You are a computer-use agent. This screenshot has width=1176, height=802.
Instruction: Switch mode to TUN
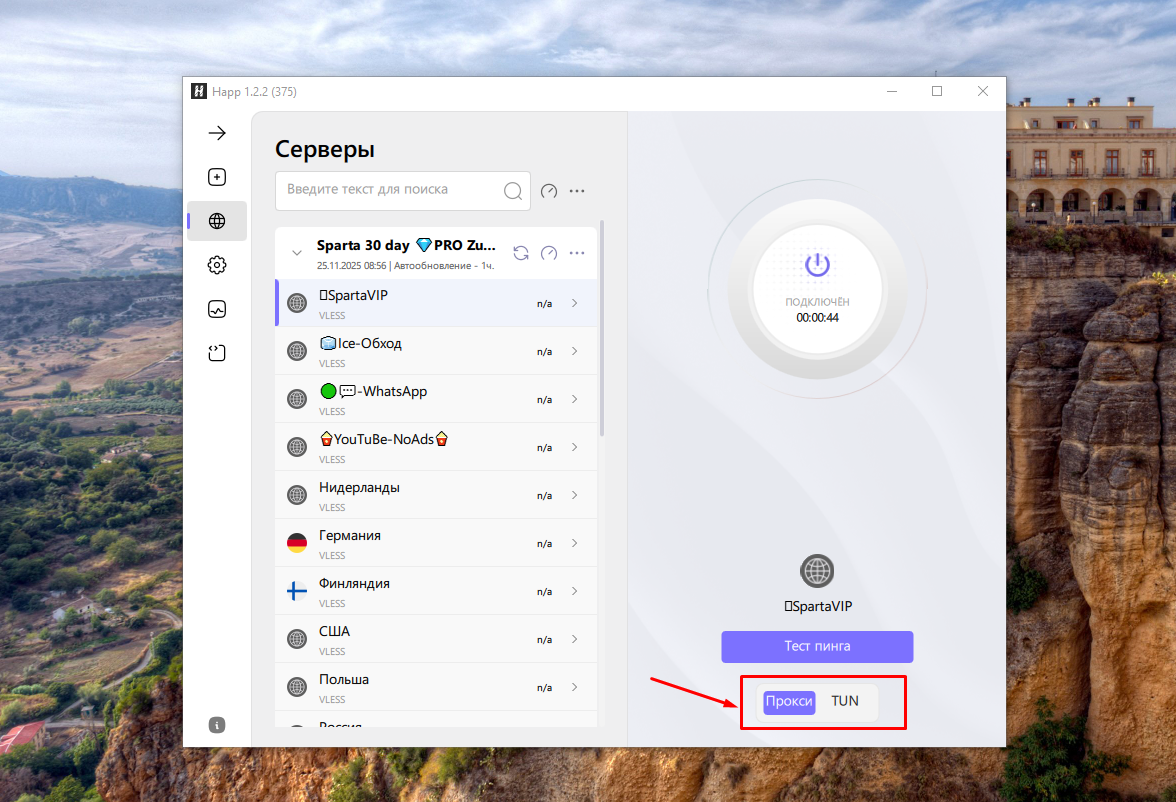(844, 701)
